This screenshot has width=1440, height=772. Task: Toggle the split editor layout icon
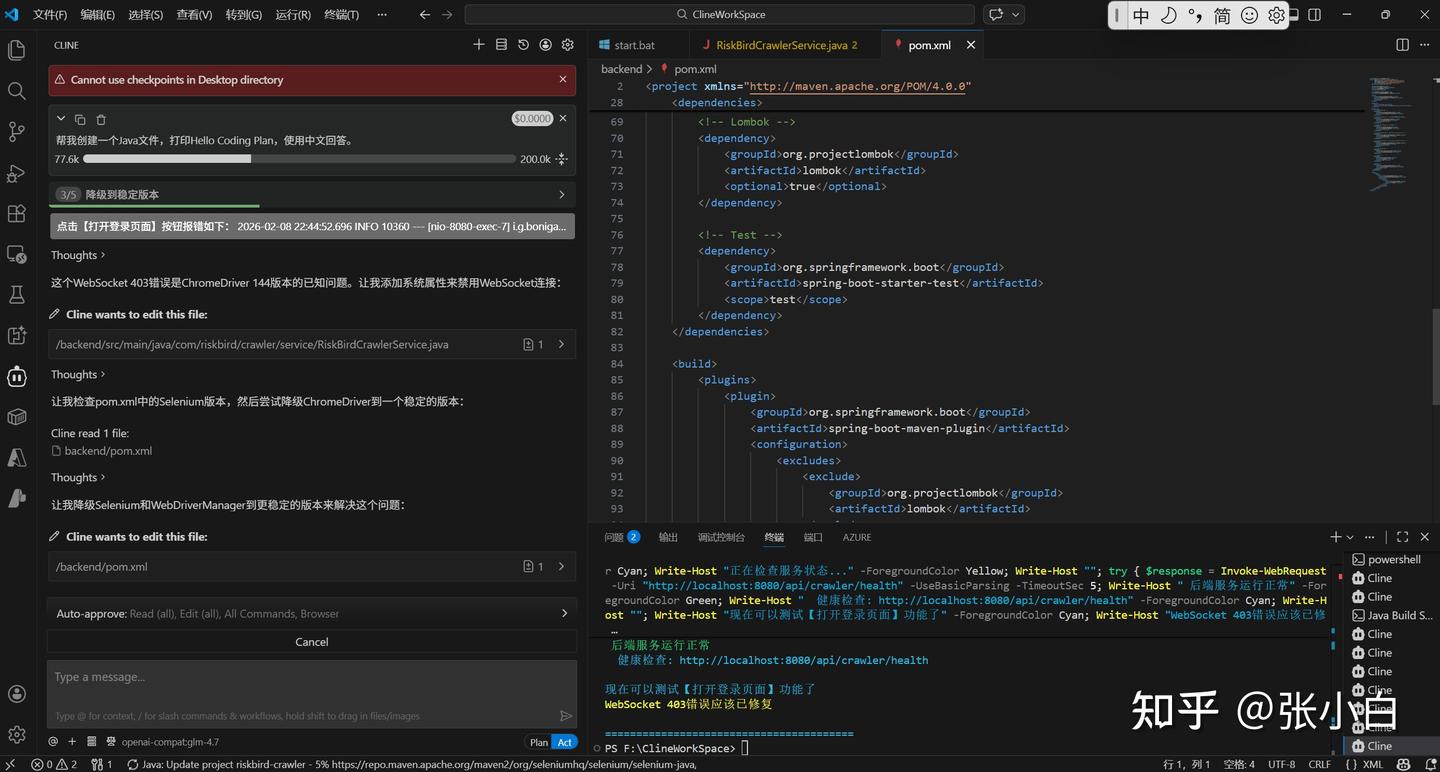(x=1402, y=45)
